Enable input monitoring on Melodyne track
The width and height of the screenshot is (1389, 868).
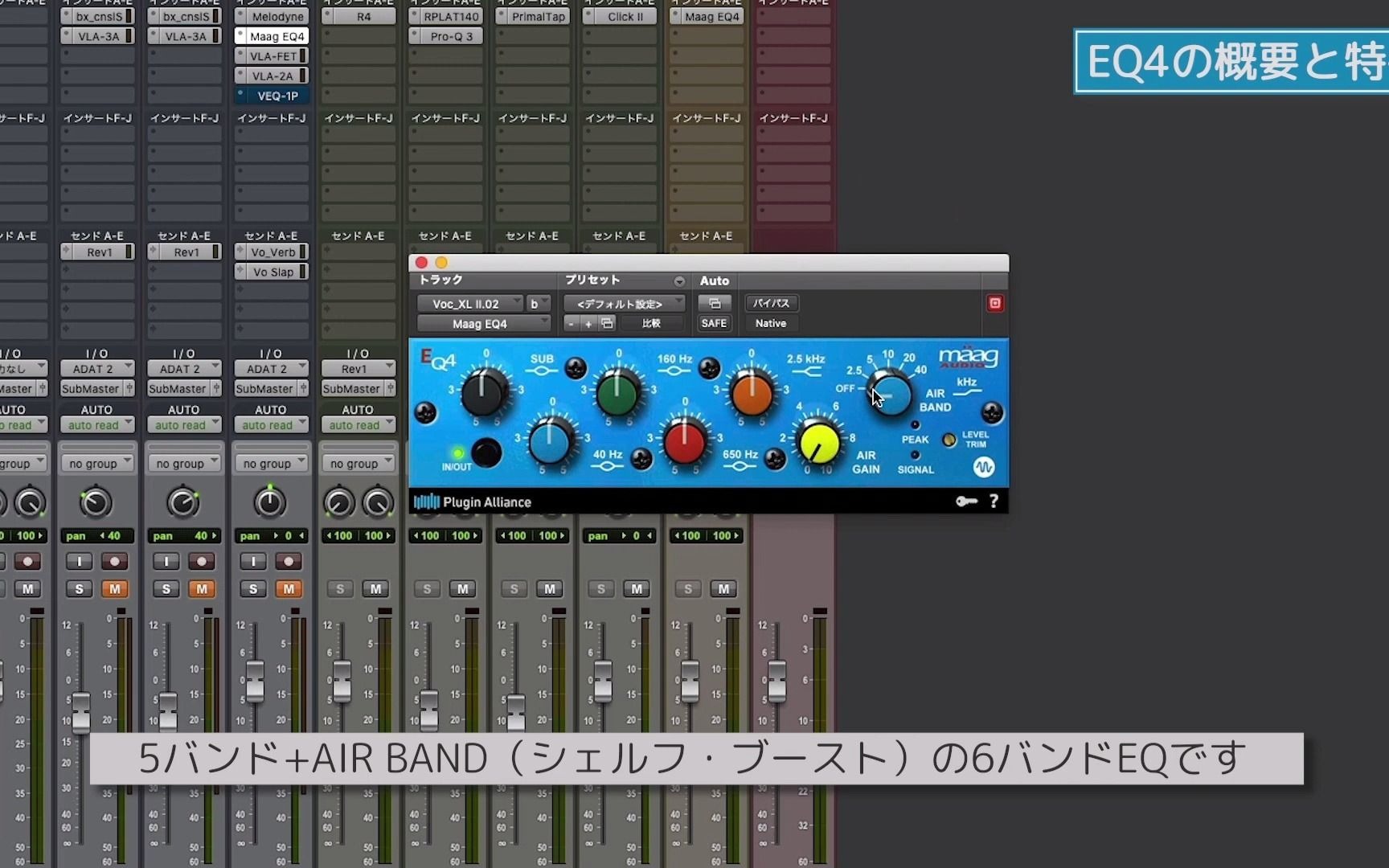[x=253, y=561]
